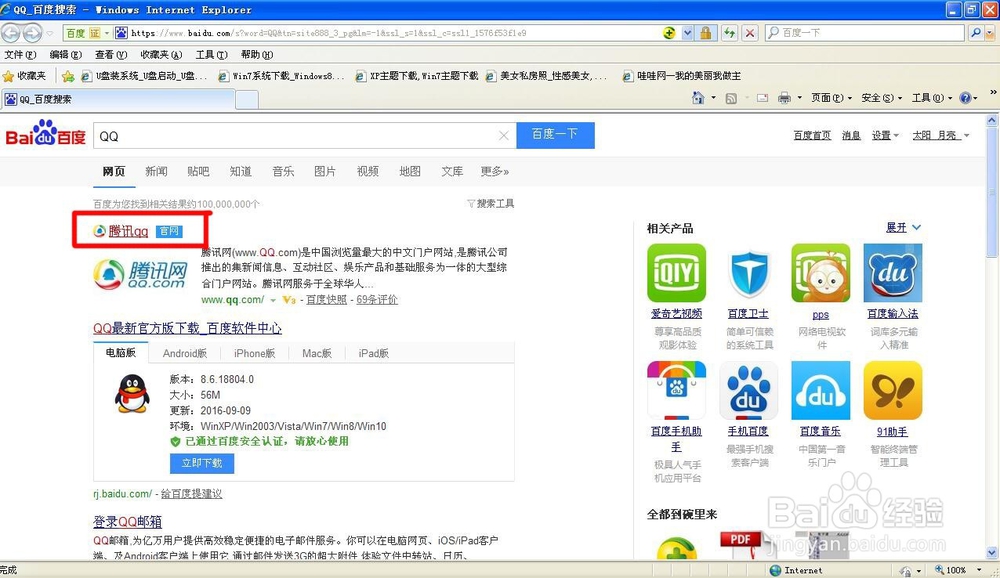Select the Android版 download tab
The image size is (1000, 578).
click(x=184, y=353)
